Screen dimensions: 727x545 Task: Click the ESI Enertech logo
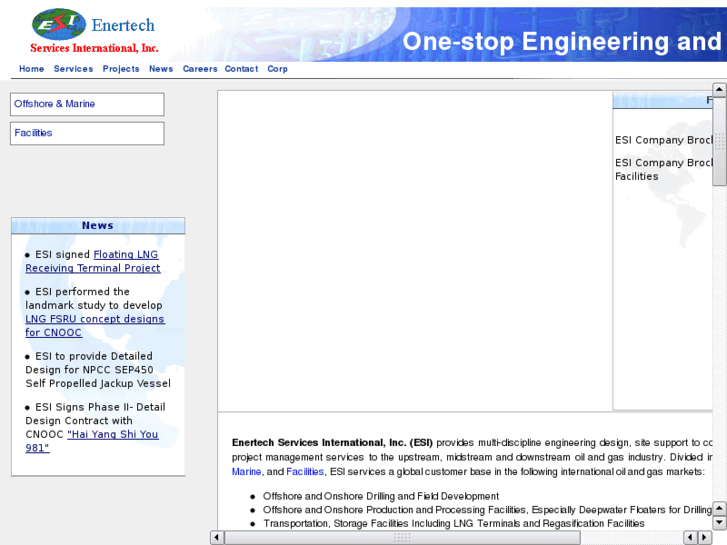(95, 32)
